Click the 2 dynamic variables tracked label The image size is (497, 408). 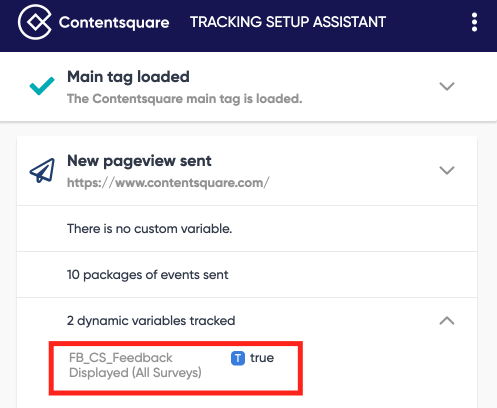pyautogui.click(x=151, y=321)
